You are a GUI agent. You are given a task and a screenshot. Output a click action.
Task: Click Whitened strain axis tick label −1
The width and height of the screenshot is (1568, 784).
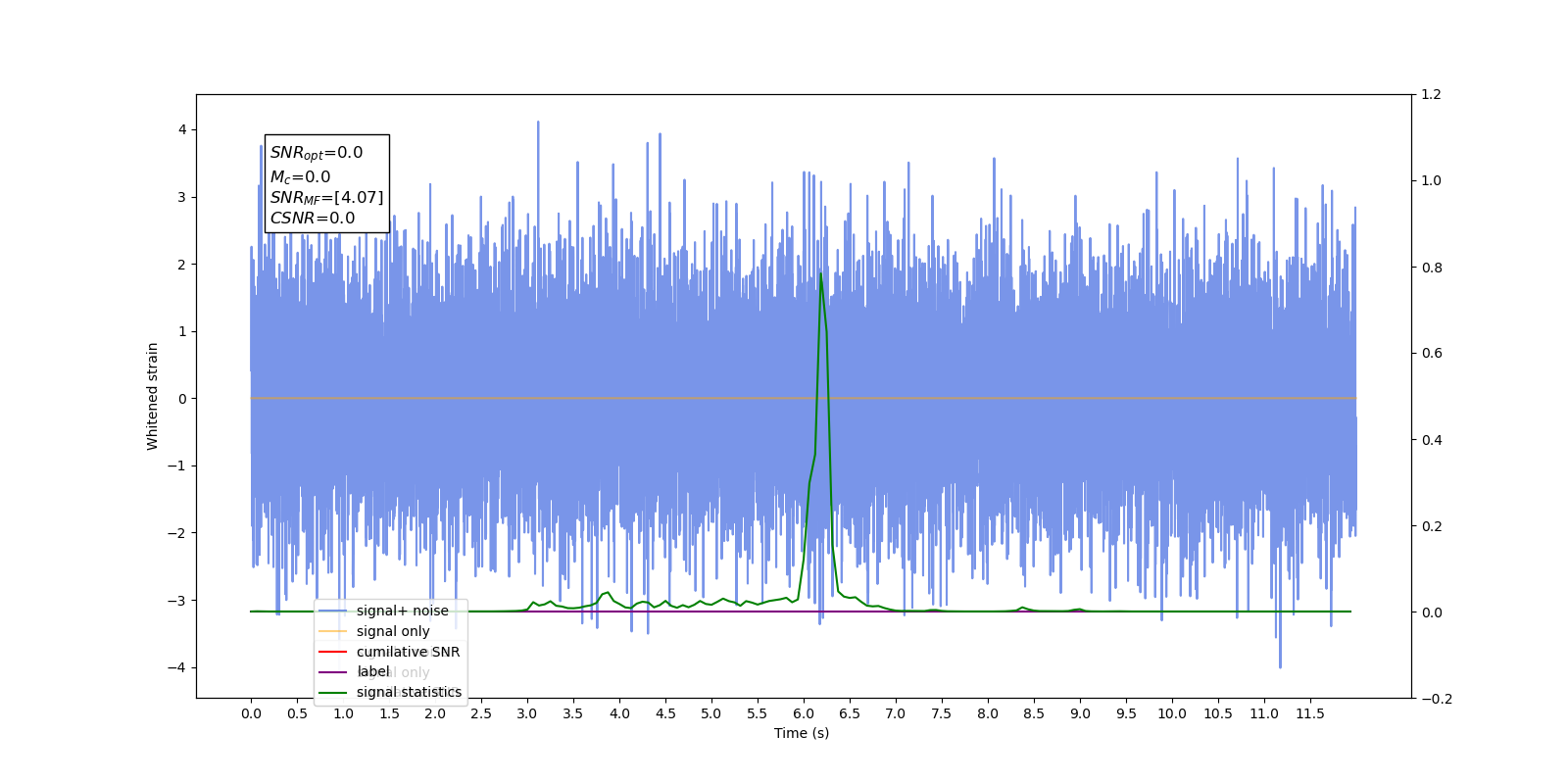(x=176, y=465)
